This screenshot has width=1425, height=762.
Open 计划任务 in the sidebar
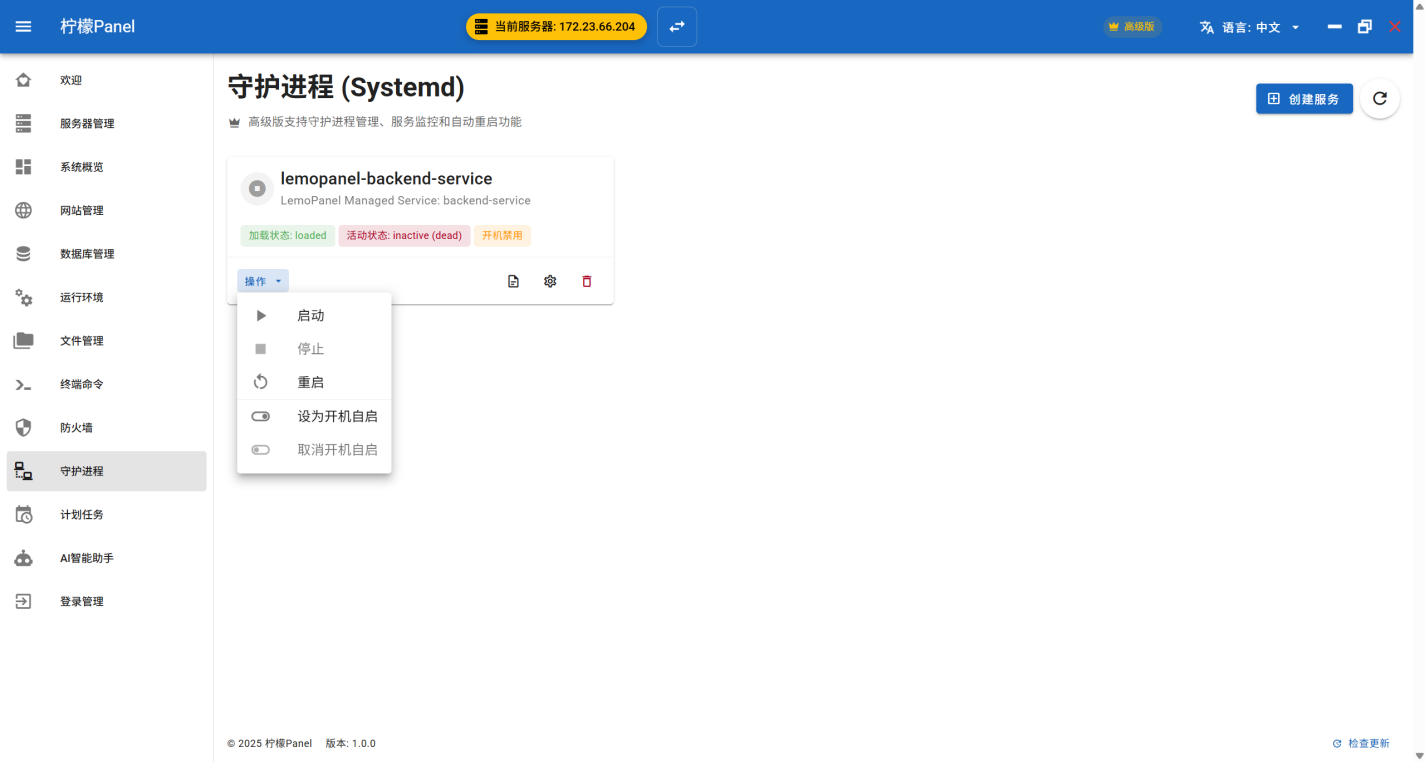pyautogui.click(x=82, y=515)
